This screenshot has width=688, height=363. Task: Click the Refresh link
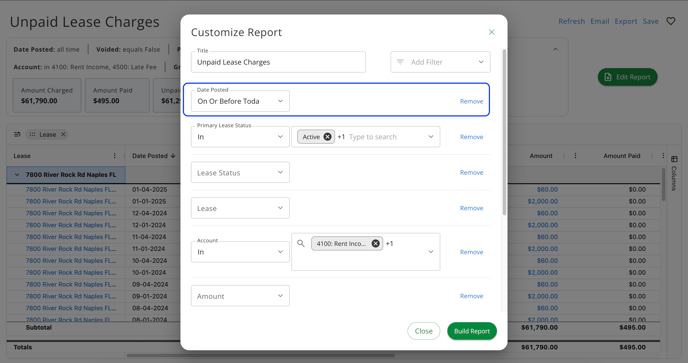(571, 21)
